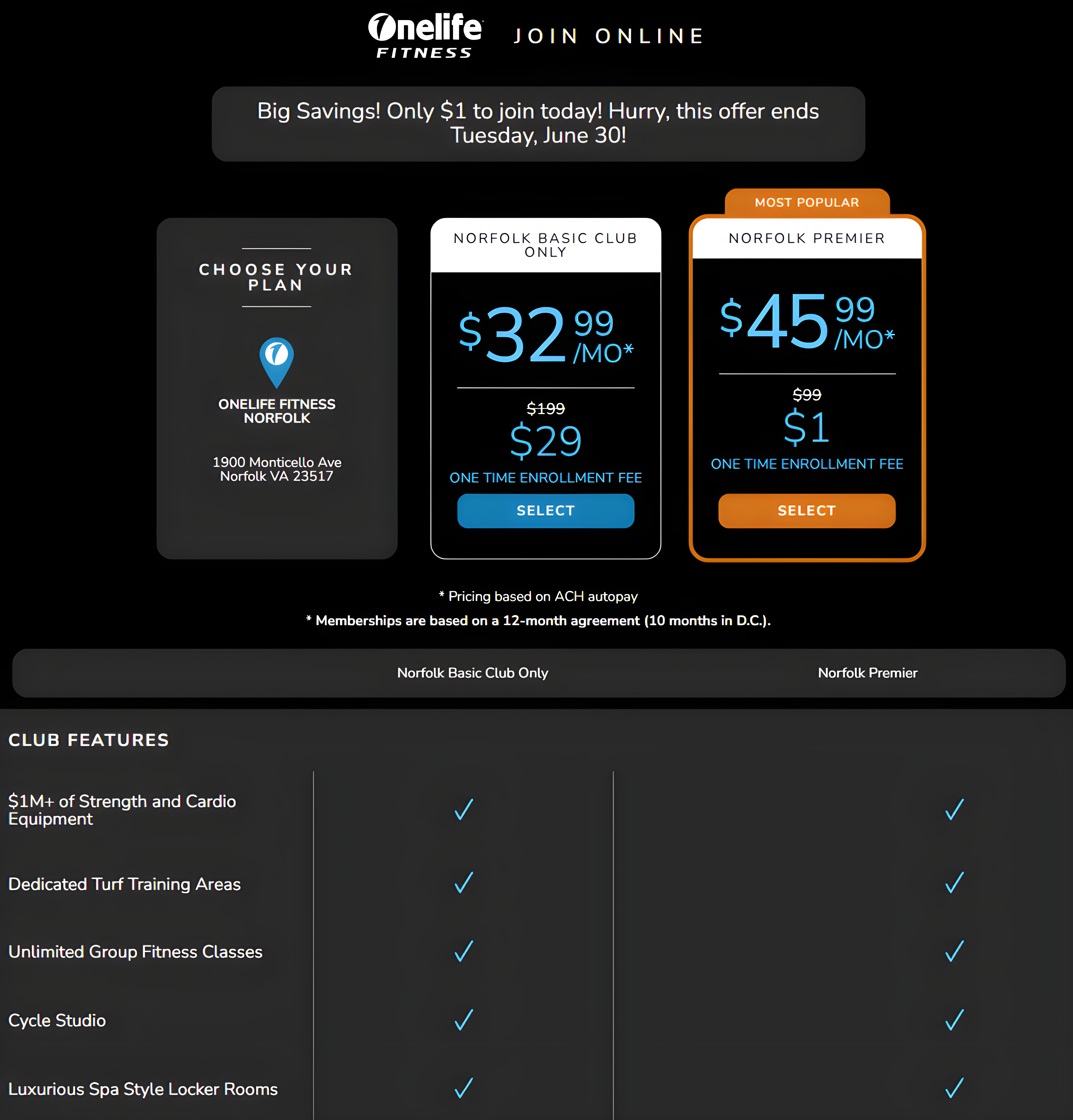The width and height of the screenshot is (1073, 1120).
Task: Click the blue location pin icon
Action: (x=277, y=362)
